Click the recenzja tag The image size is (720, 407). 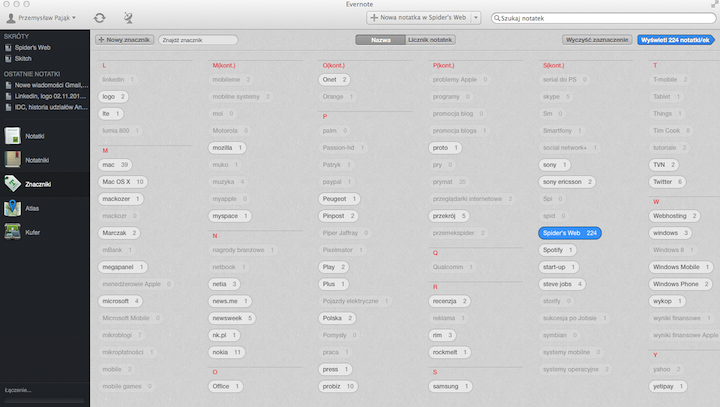coord(450,301)
